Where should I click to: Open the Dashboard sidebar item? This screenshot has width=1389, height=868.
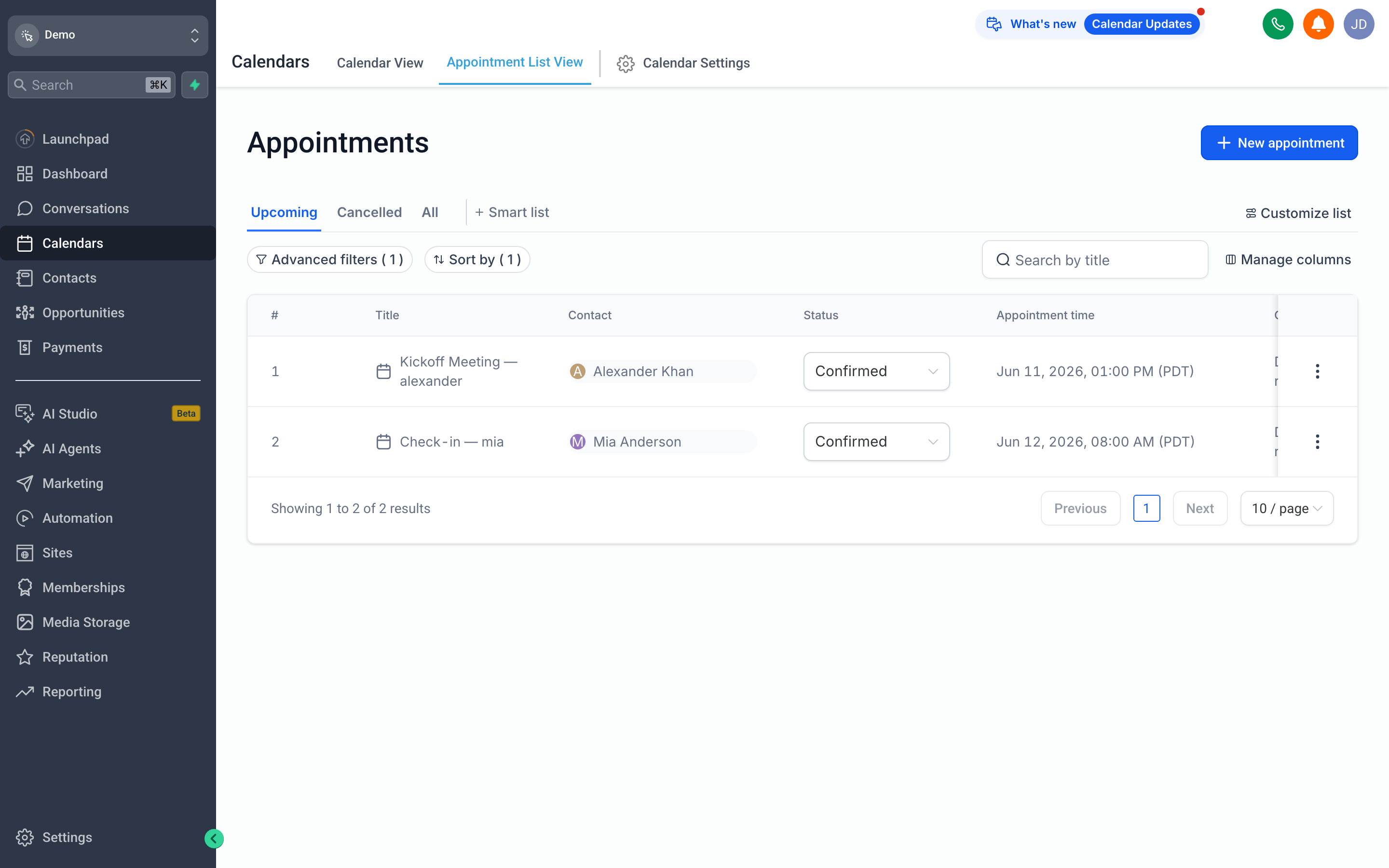[x=108, y=174]
